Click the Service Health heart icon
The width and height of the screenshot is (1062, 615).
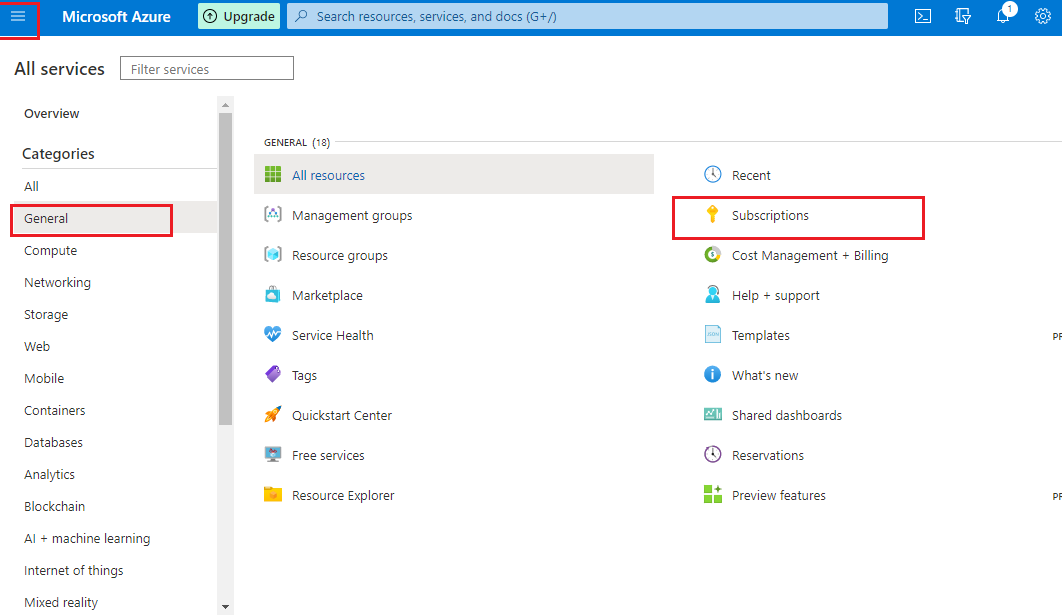point(273,335)
